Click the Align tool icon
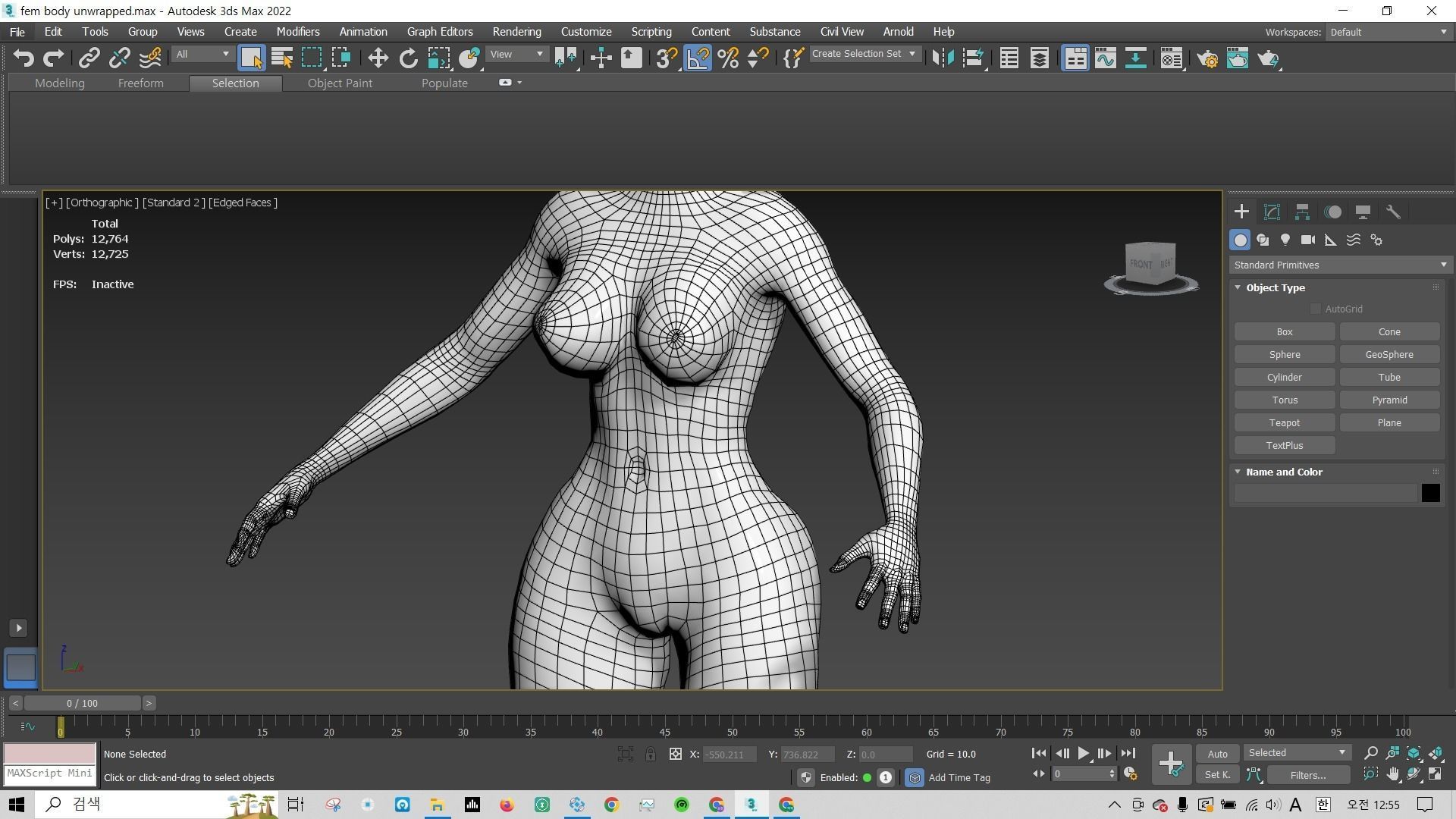 (x=973, y=58)
